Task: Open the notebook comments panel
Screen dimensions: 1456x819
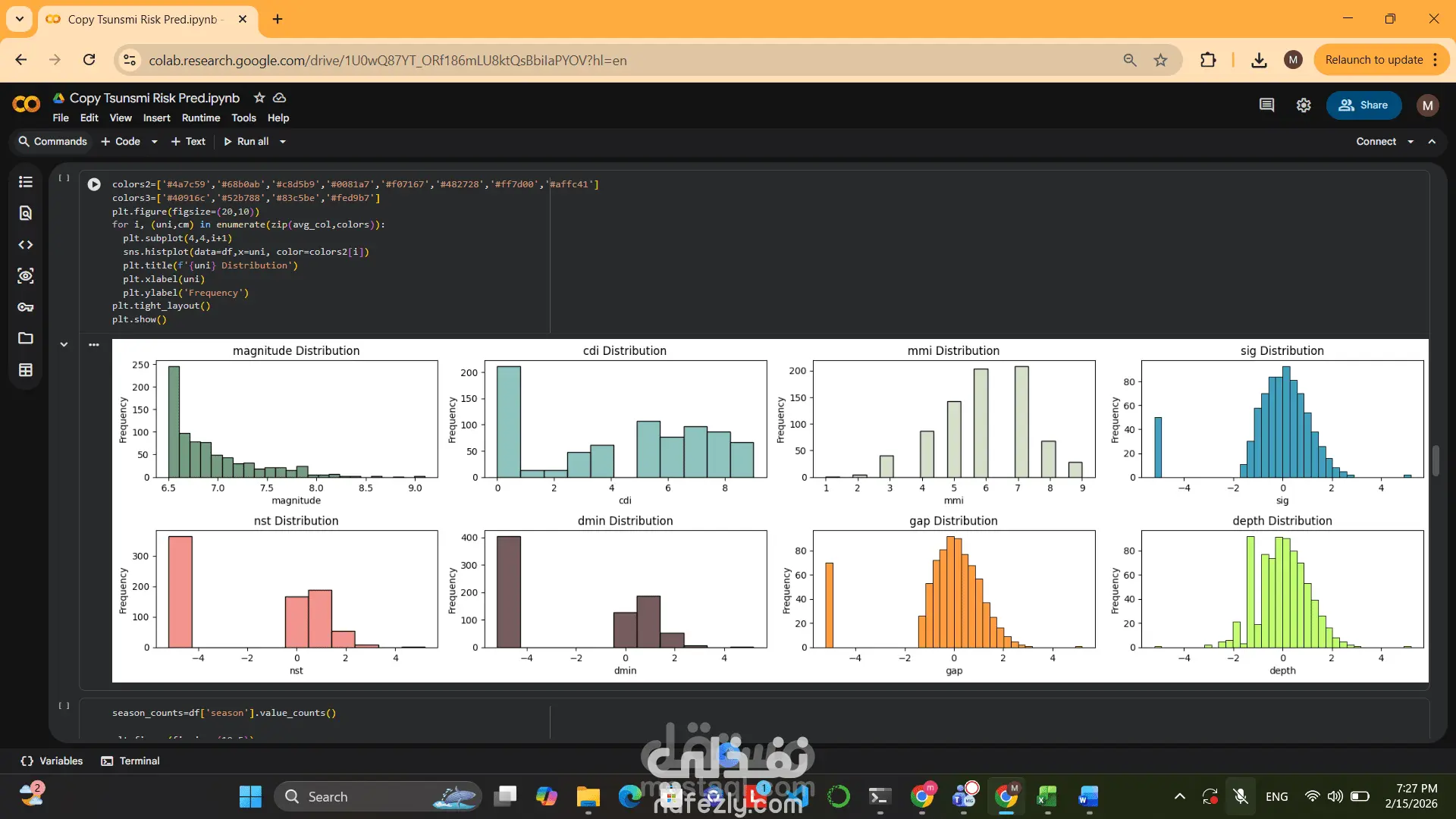Action: [x=1266, y=105]
